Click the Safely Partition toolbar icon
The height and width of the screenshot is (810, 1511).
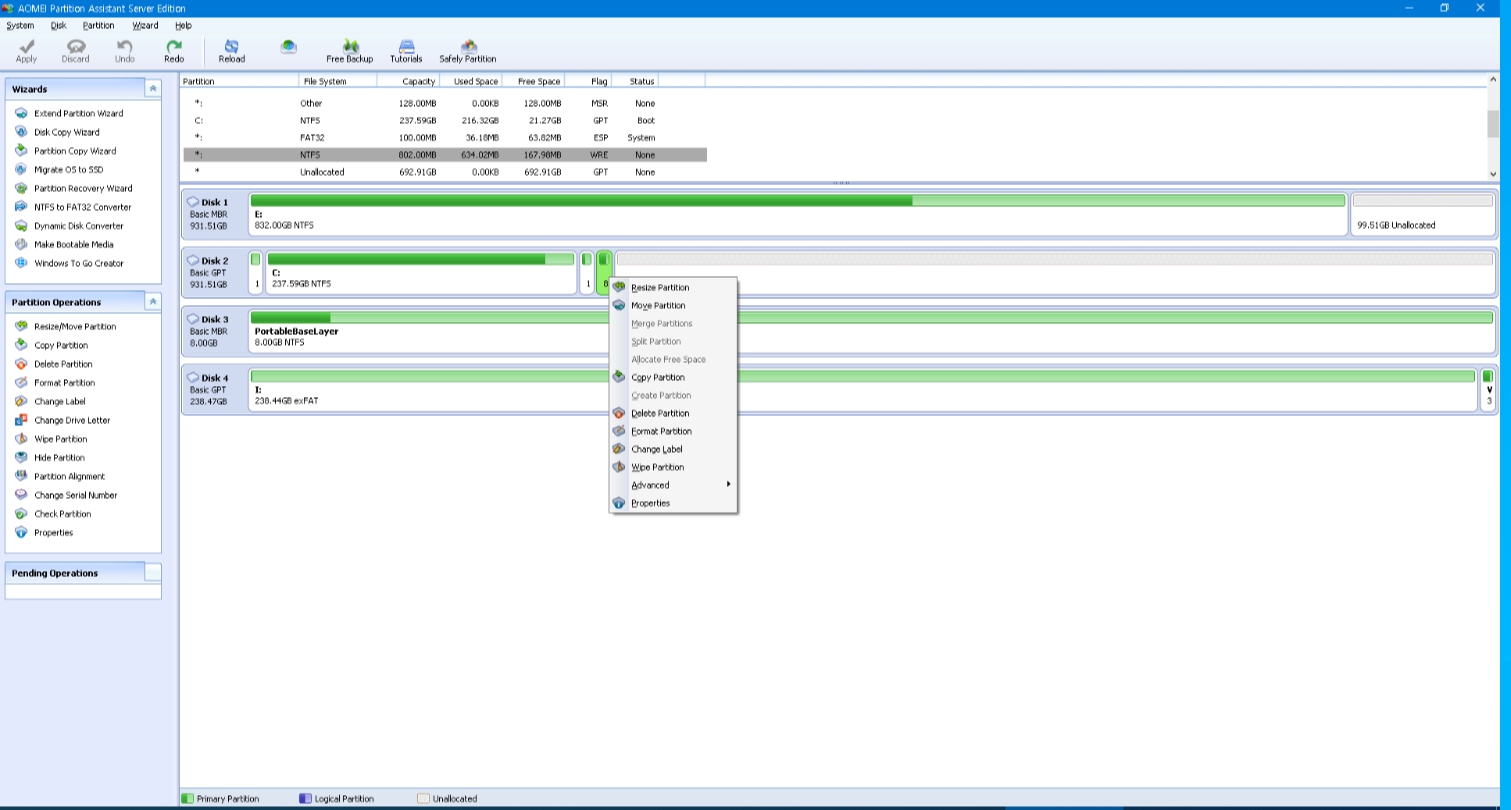click(468, 51)
